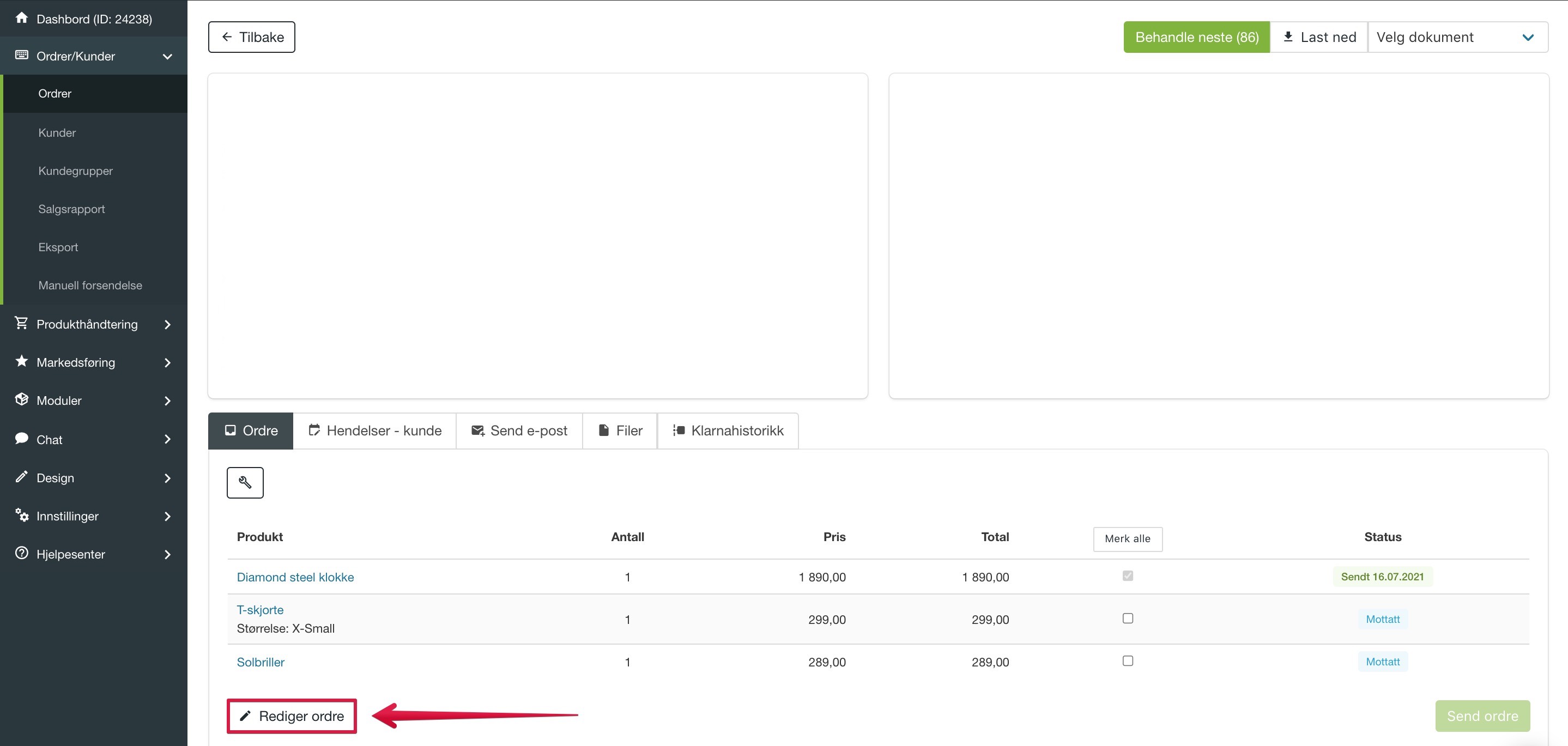The image size is (1568, 746).
Task: Click the Rediger ordre button
Action: click(292, 716)
